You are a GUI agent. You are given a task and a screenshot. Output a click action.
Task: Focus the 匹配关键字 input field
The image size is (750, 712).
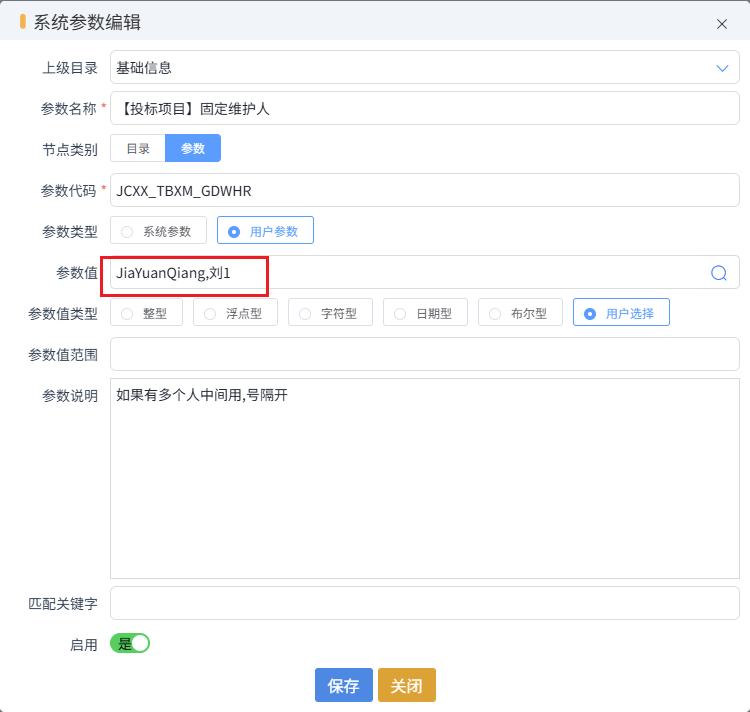(x=425, y=603)
